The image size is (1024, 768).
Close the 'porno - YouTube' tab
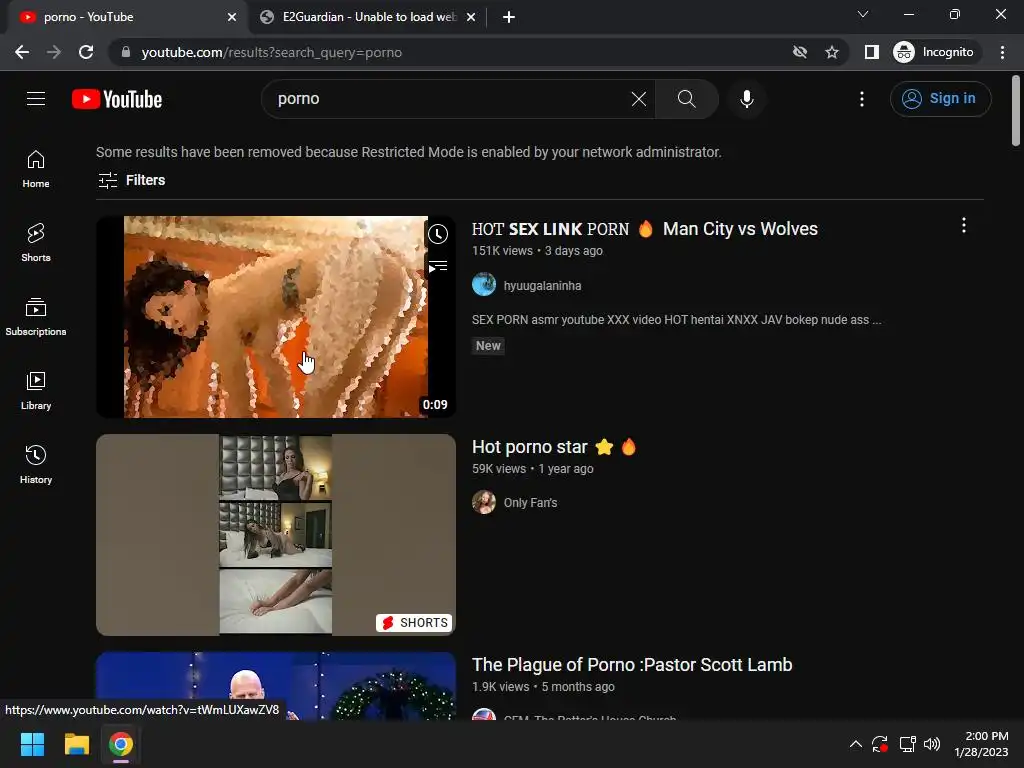coord(232,17)
